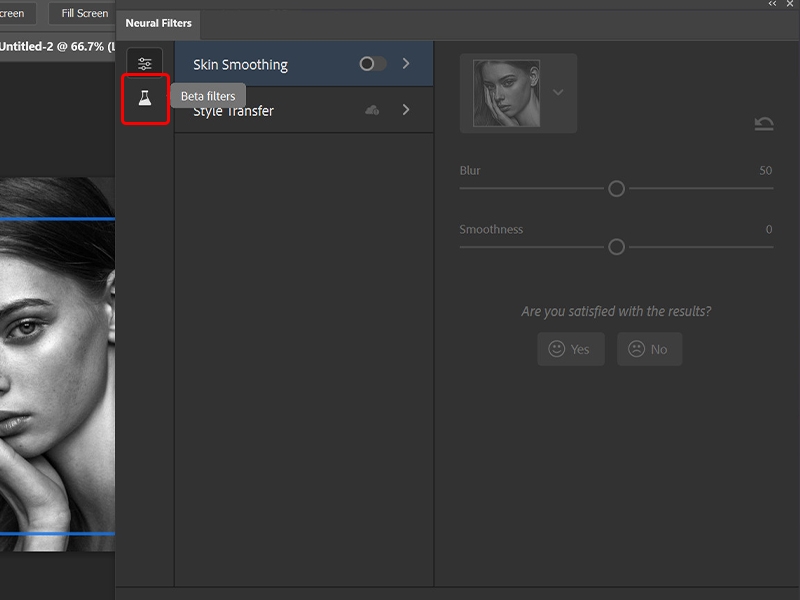Screen dimensions: 800x600
Task: Click the Smoothness slider handle
Action: (x=616, y=246)
